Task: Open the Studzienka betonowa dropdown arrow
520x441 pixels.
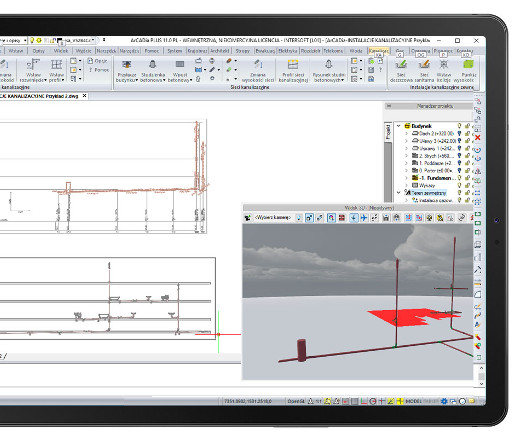Action: pos(164,80)
